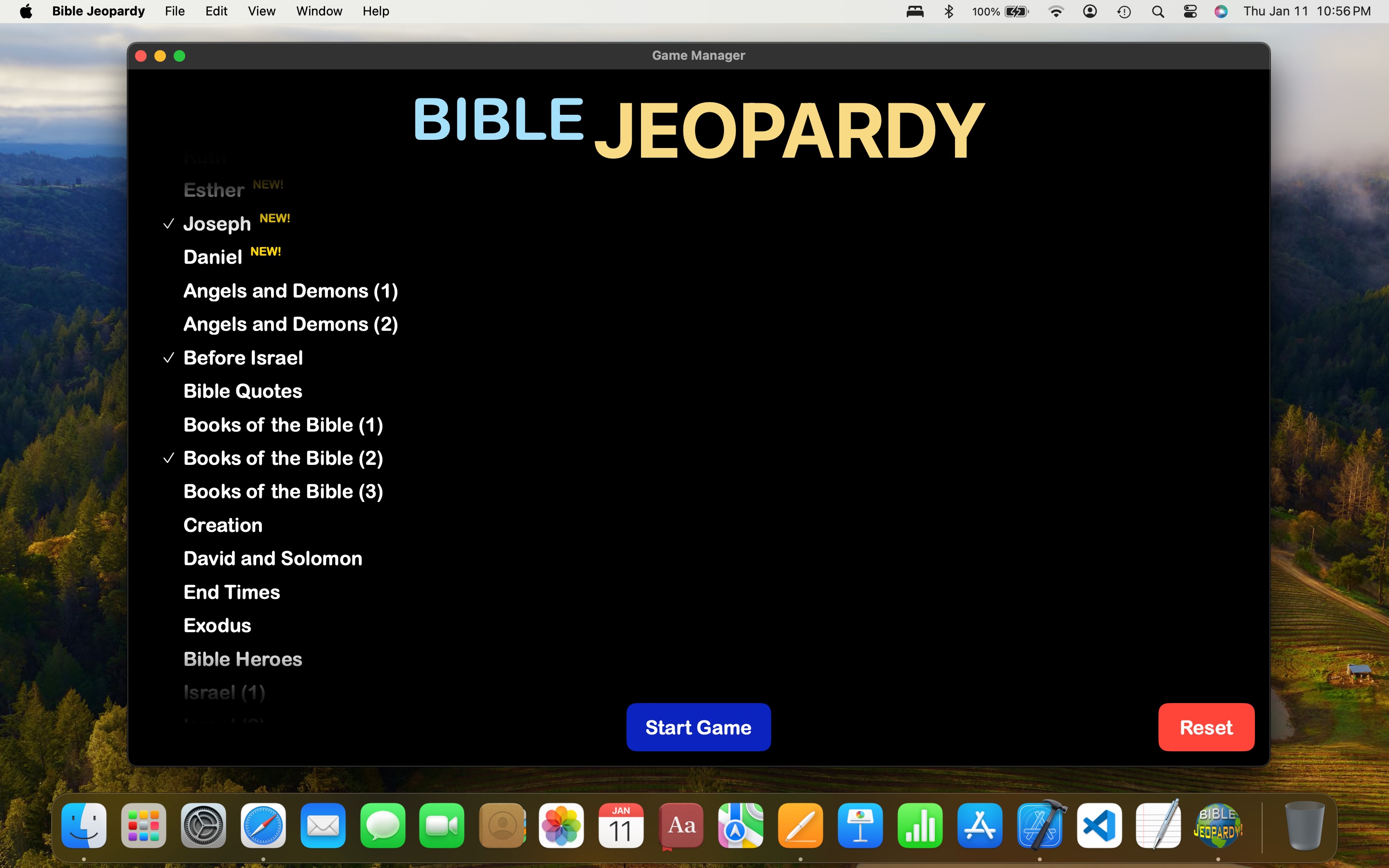This screenshot has height=868, width=1389.
Task: Open the Photos app icon
Action: point(561,825)
